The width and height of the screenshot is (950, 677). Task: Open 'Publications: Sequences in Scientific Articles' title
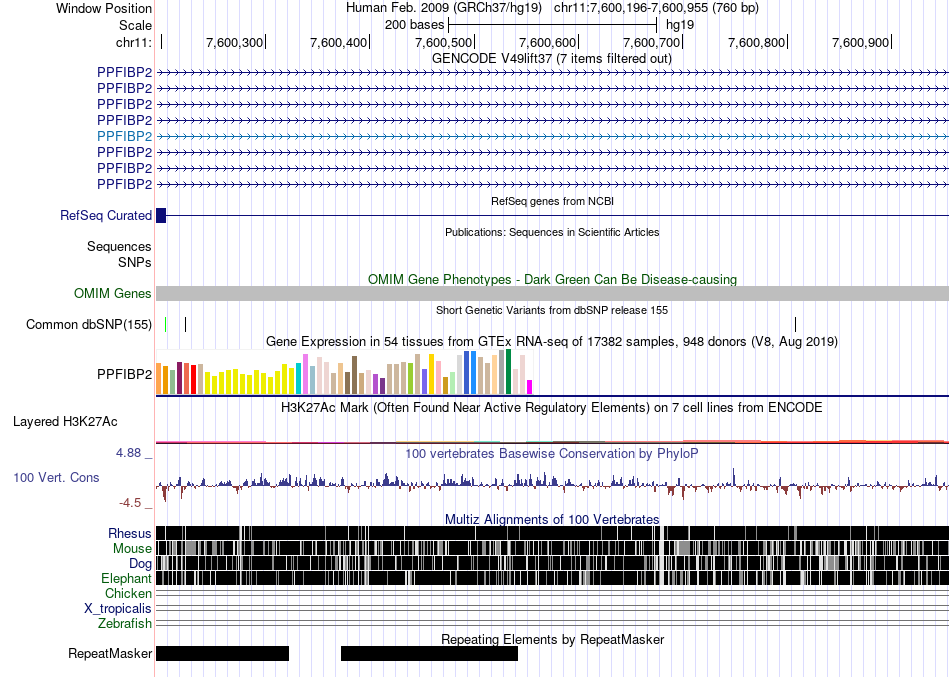click(x=552, y=232)
